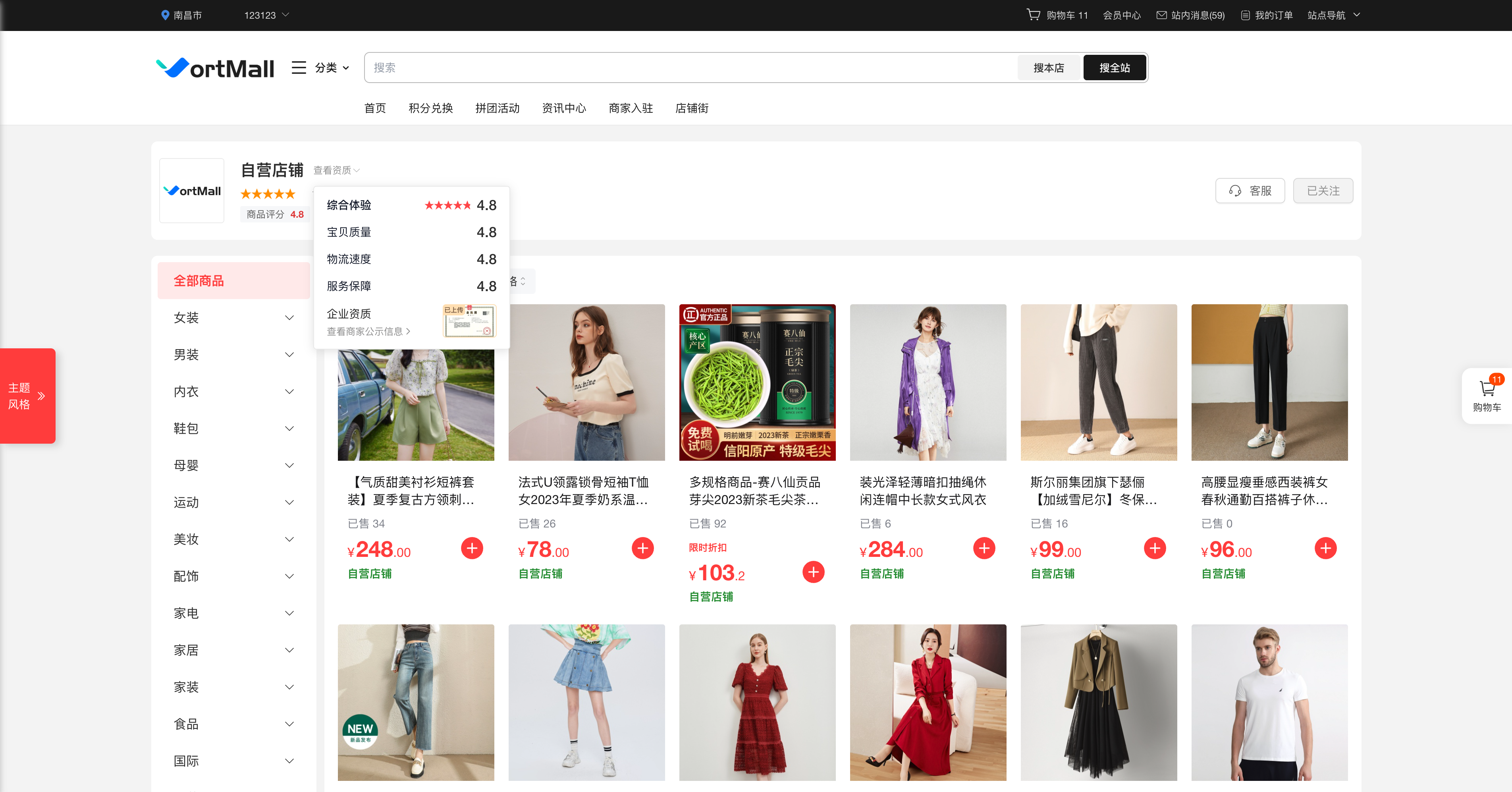Add the ¥78.00 U-neck T-shirt to cart
This screenshot has width=1512, height=792.
click(643, 548)
